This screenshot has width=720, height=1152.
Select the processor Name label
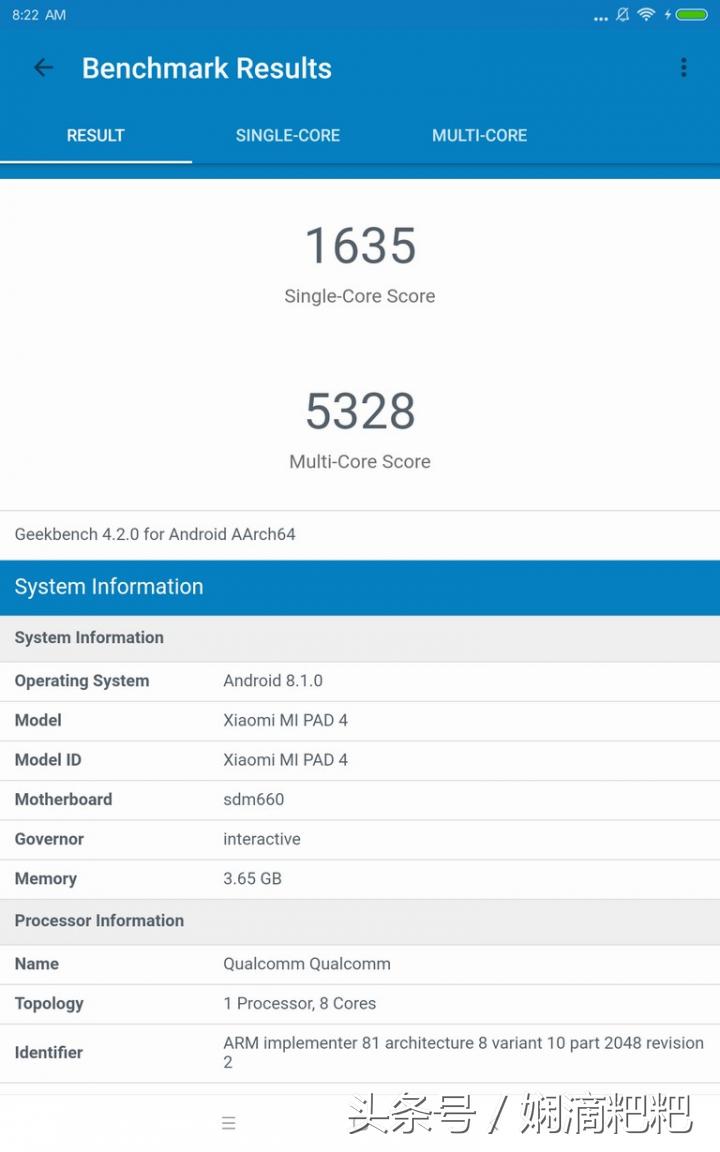[37, 964]
